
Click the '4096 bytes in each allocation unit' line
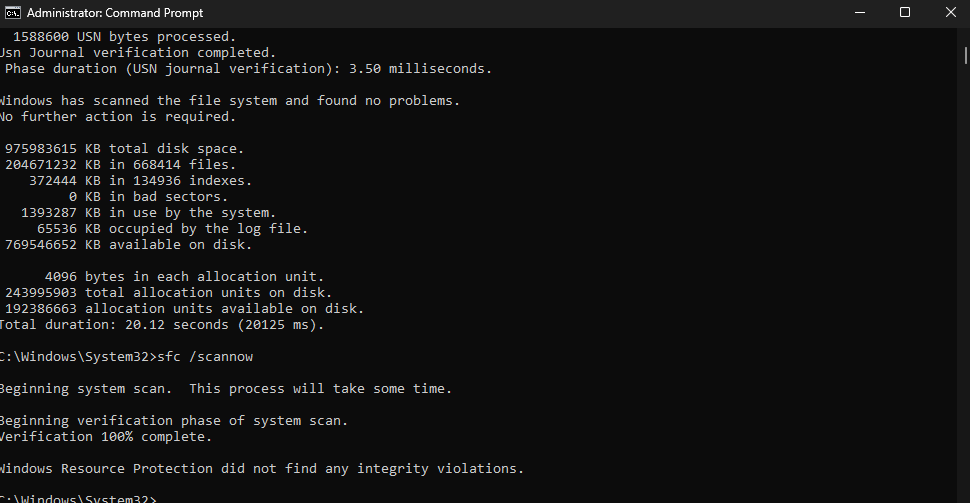[184, 277]
